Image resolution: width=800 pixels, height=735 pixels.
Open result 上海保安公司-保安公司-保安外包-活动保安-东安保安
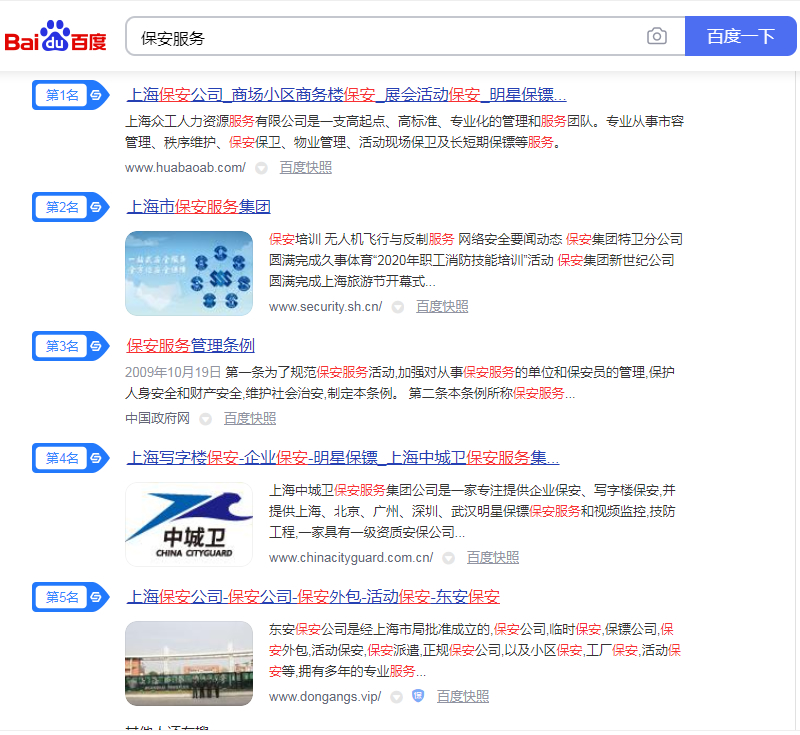(x=313, y=597)
